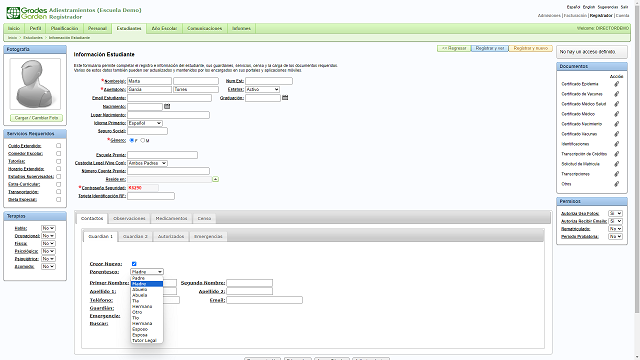
Task: Enable Estudios Supervisados checkbox
Action: (58, 176)
